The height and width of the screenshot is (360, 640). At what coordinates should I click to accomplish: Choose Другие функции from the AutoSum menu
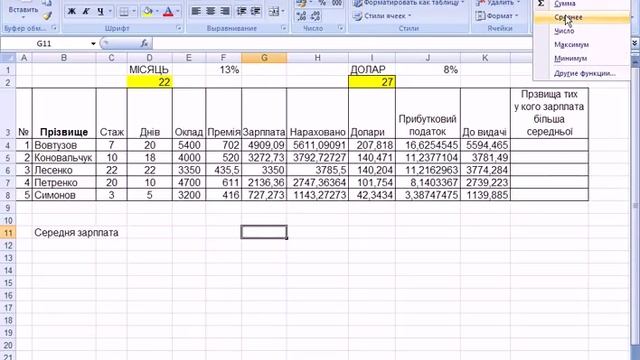pos(582,73)
